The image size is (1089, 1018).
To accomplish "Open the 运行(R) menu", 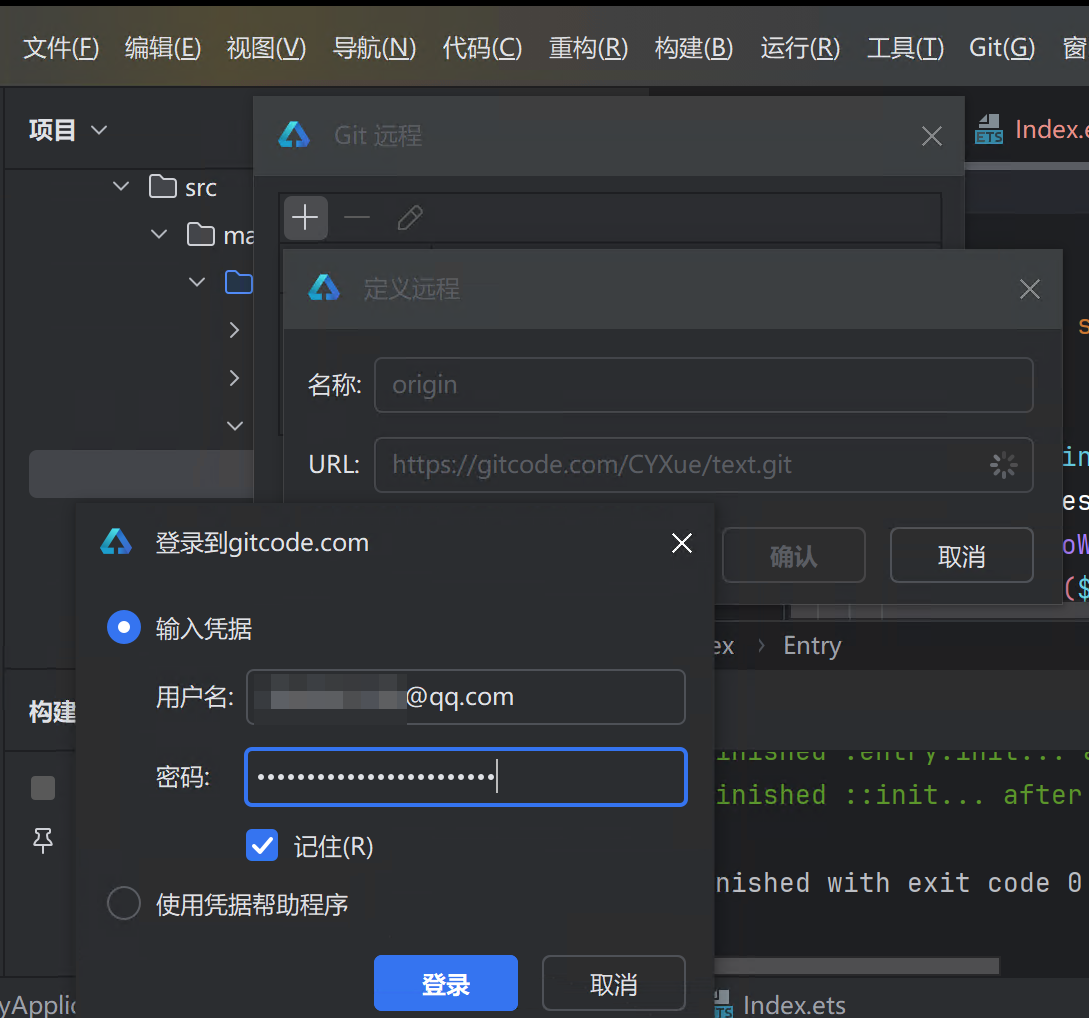I will tap(800, 48).
